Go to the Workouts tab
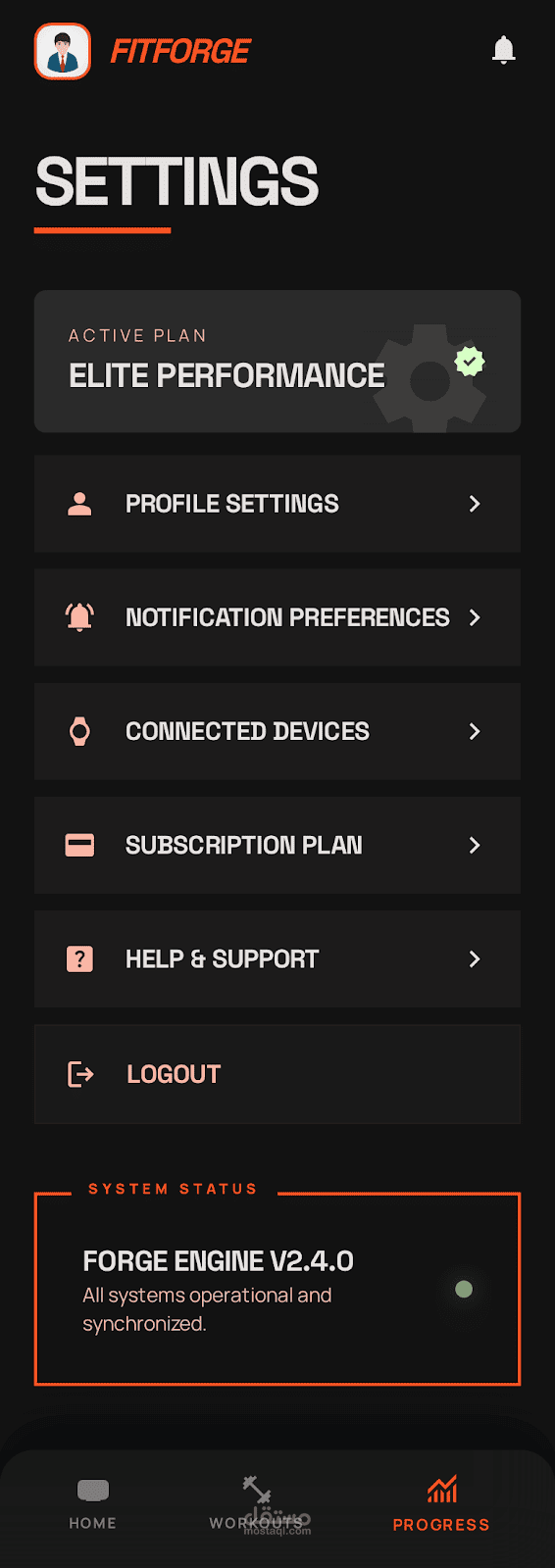This screenshot has height=1568, width=555. pyautogui.click(x=257, y=1504)
